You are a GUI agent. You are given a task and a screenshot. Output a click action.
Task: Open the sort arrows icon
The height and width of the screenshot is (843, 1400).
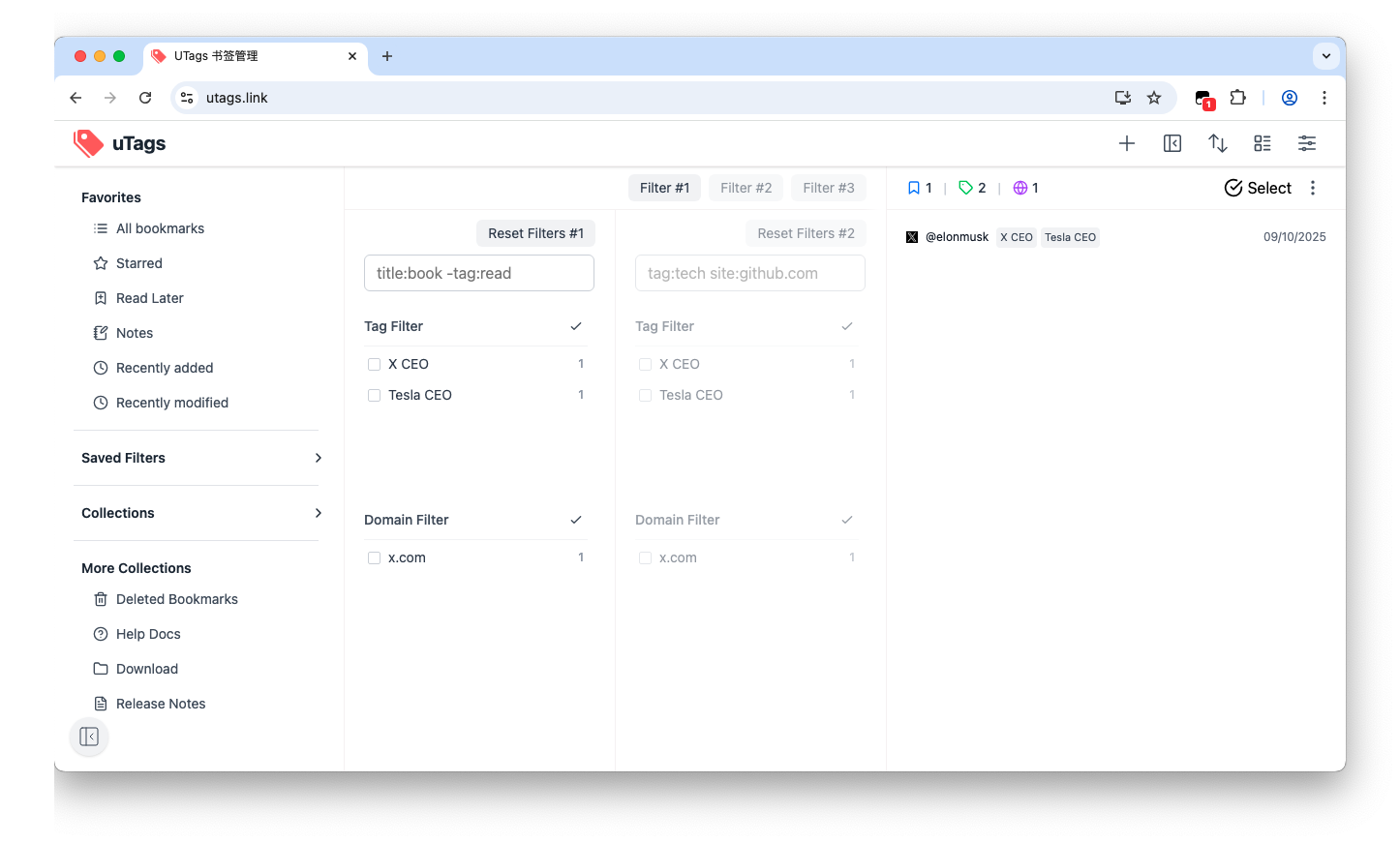tap(1218, 143)
